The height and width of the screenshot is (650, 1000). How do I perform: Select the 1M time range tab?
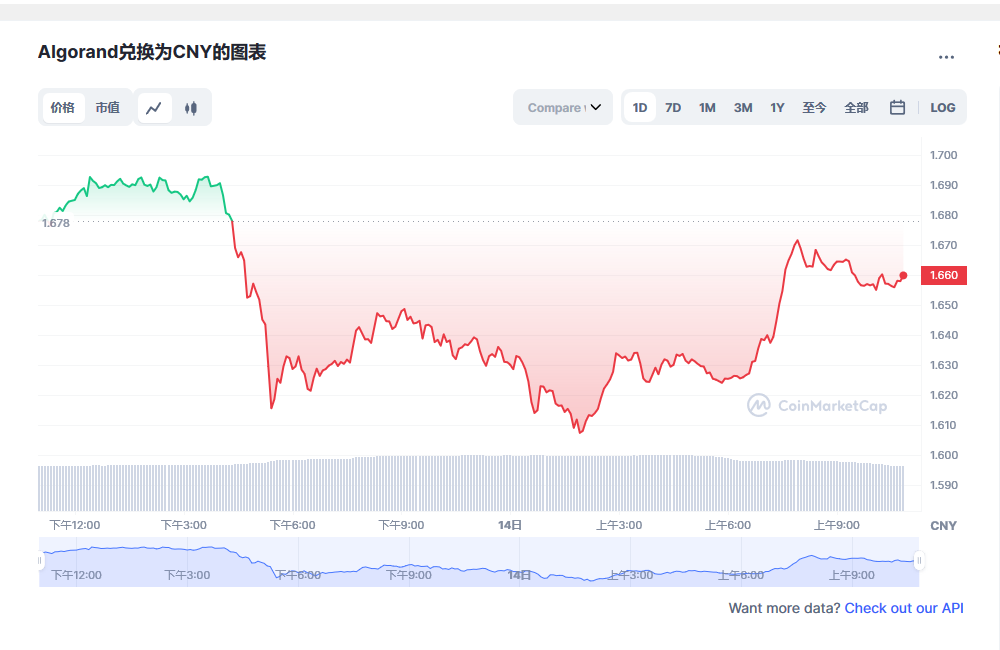pyautogui.click(x=707, y=108)
